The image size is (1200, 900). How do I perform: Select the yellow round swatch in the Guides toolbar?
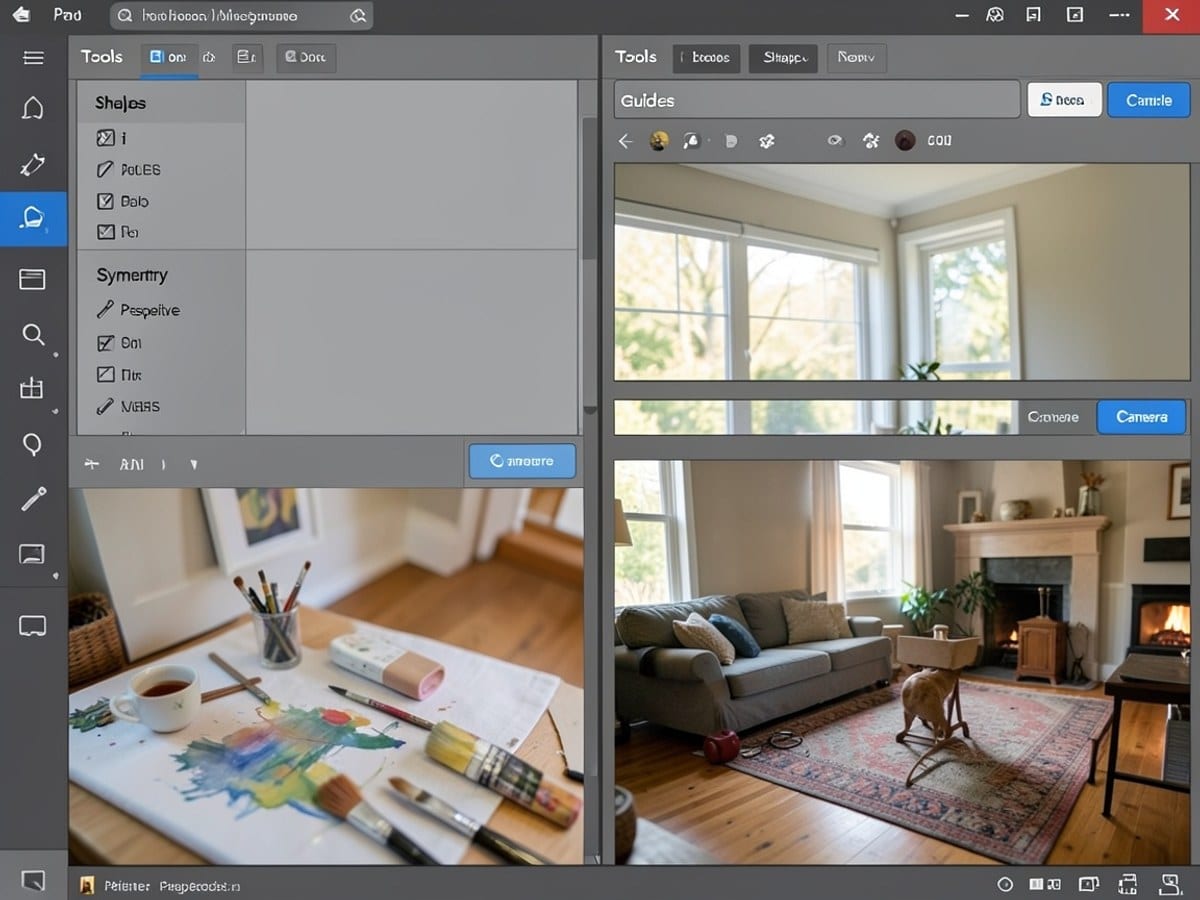click(x=659, y=141)
